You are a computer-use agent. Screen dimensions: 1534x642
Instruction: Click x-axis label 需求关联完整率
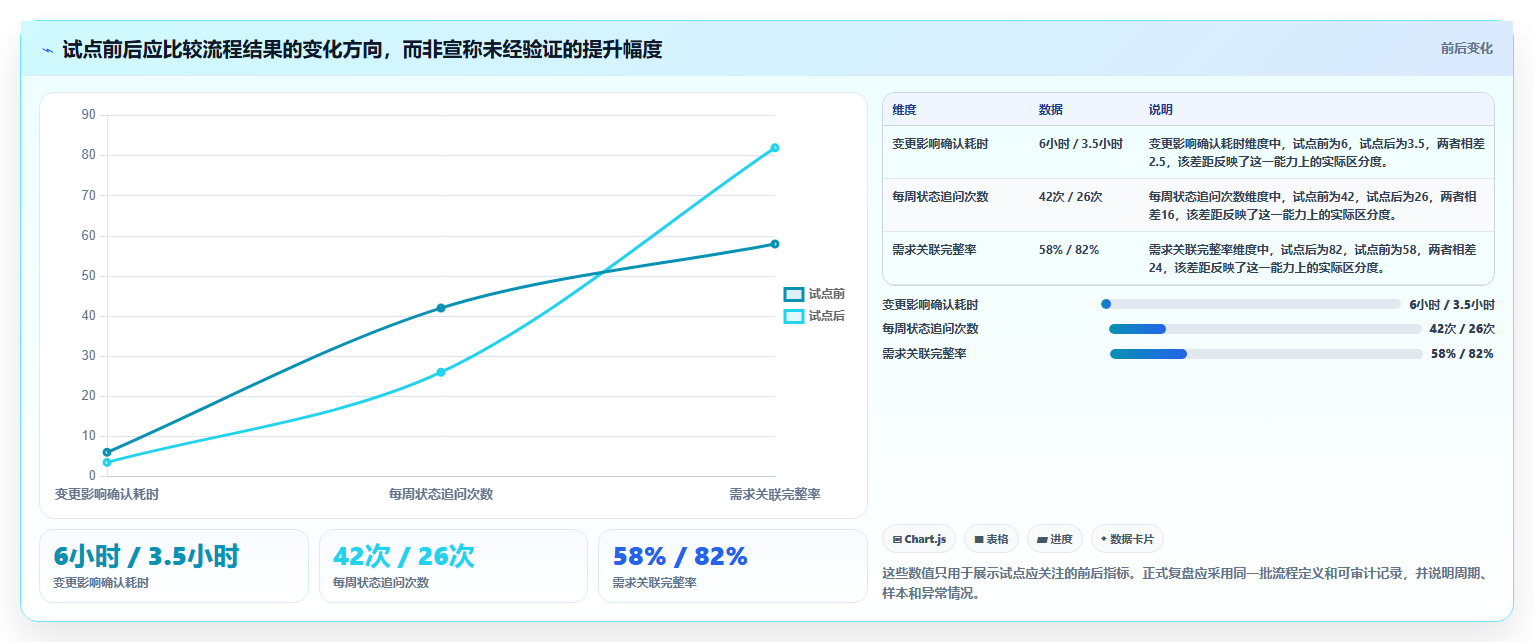tap(775, 494)
